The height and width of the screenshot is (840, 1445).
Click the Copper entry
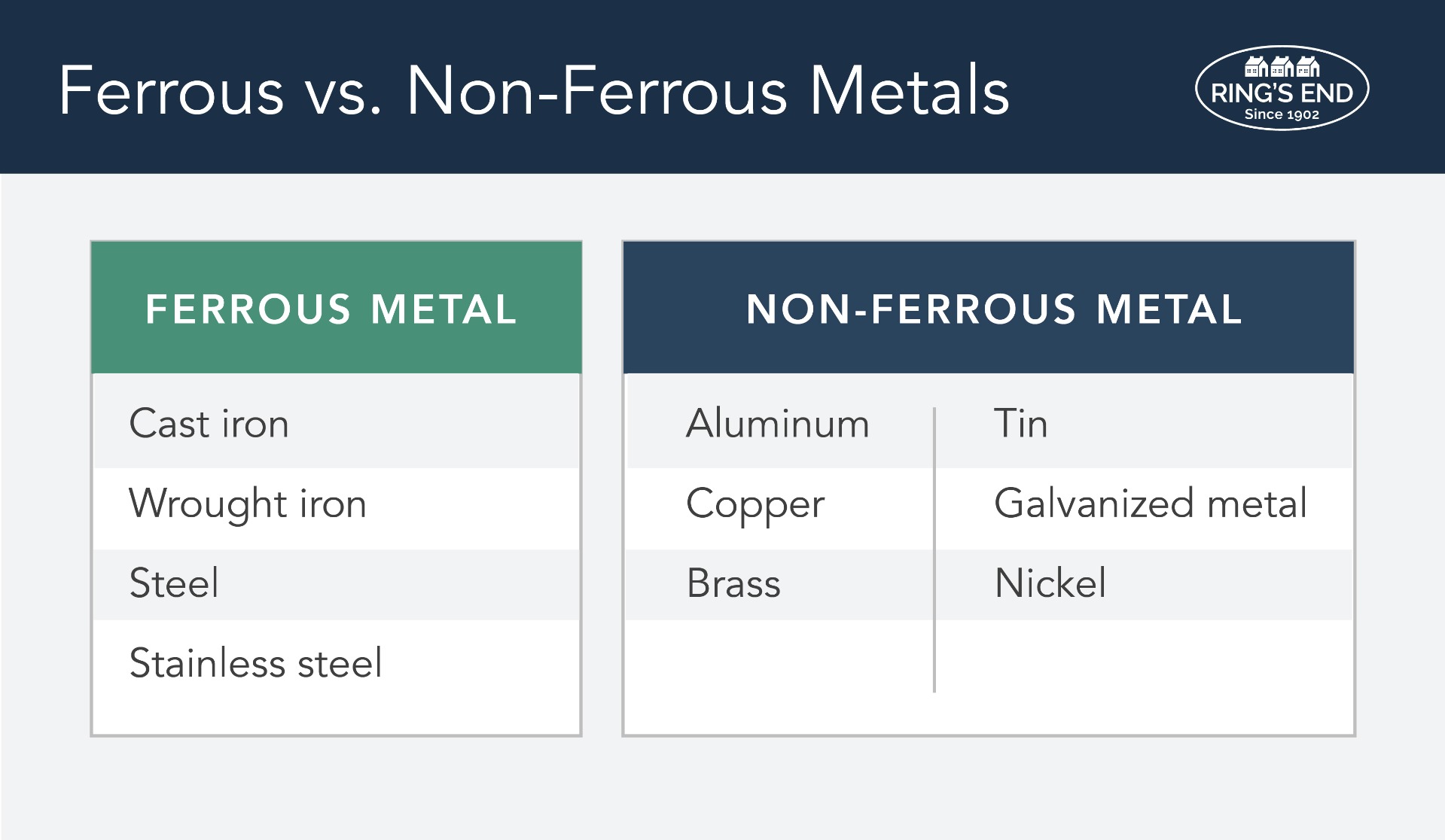point(755,505)
